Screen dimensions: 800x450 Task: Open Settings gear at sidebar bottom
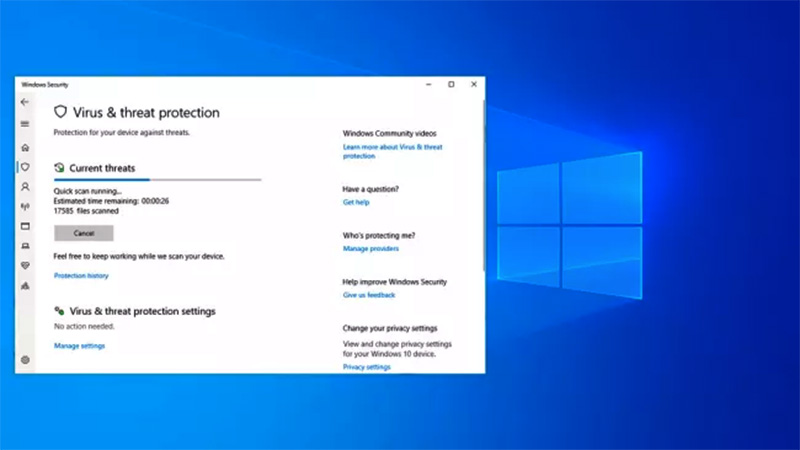click(x=25, y=359)
